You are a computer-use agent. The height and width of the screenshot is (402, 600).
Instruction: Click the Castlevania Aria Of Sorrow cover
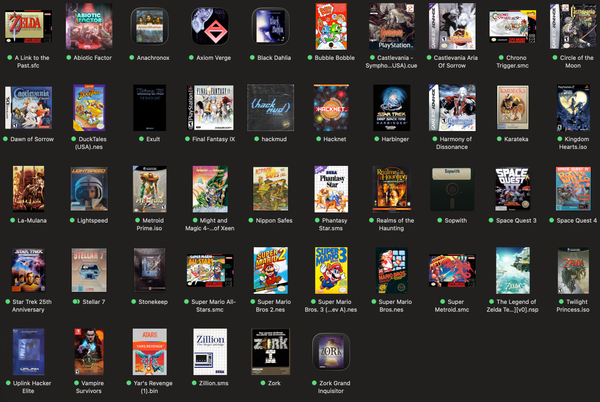(452, 26)
